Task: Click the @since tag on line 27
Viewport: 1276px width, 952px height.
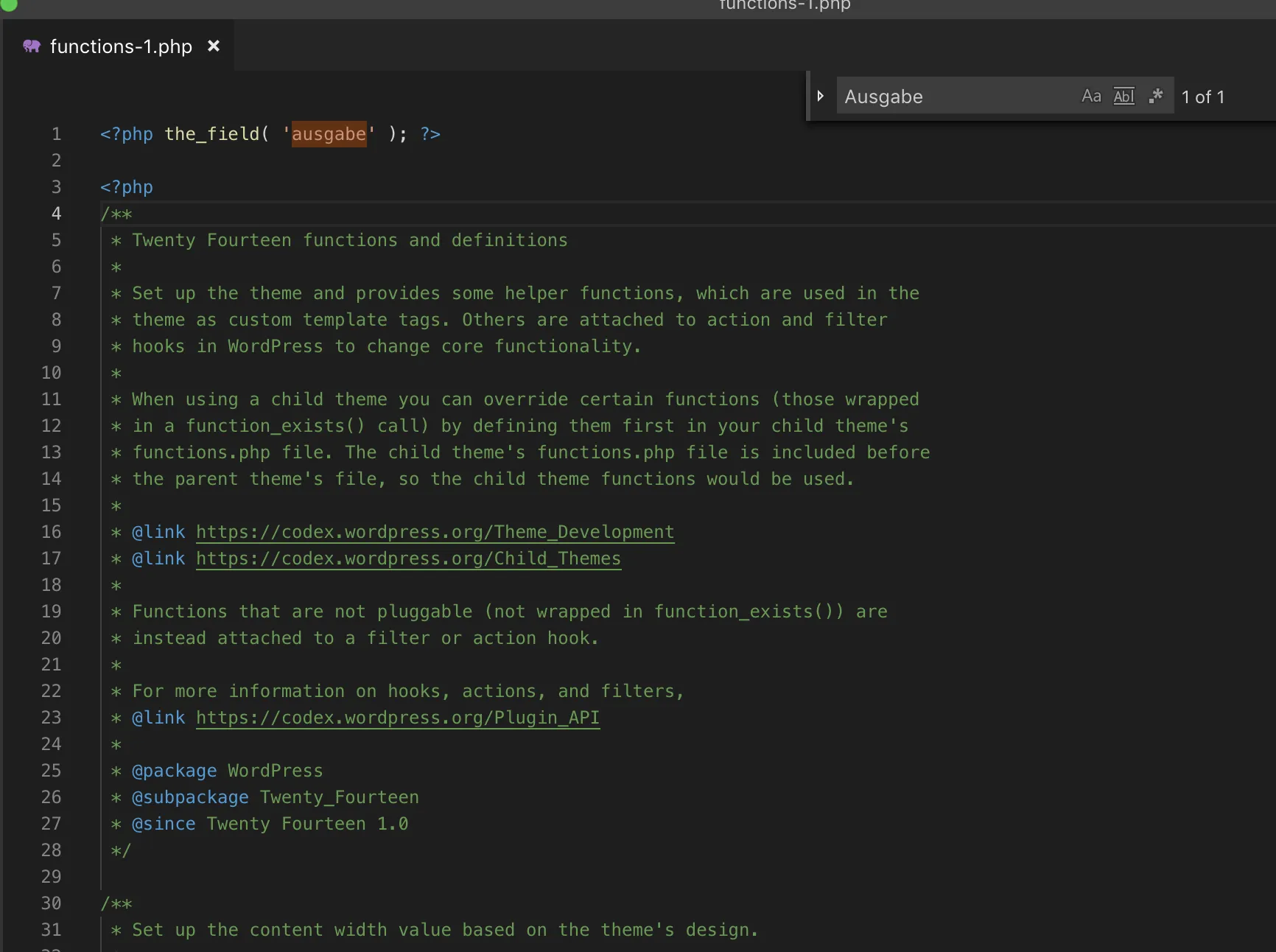Action: click(164, 824)
